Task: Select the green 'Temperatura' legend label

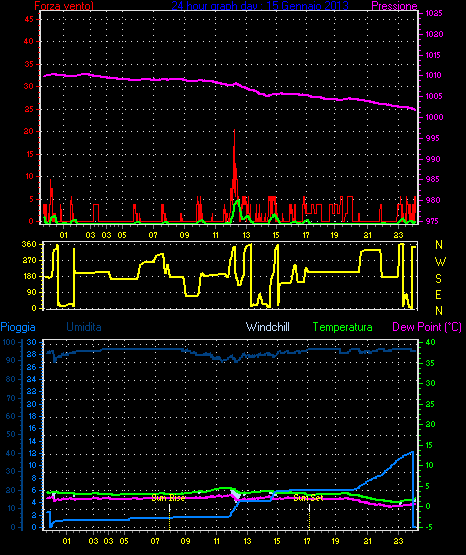Action: point(342,327)
